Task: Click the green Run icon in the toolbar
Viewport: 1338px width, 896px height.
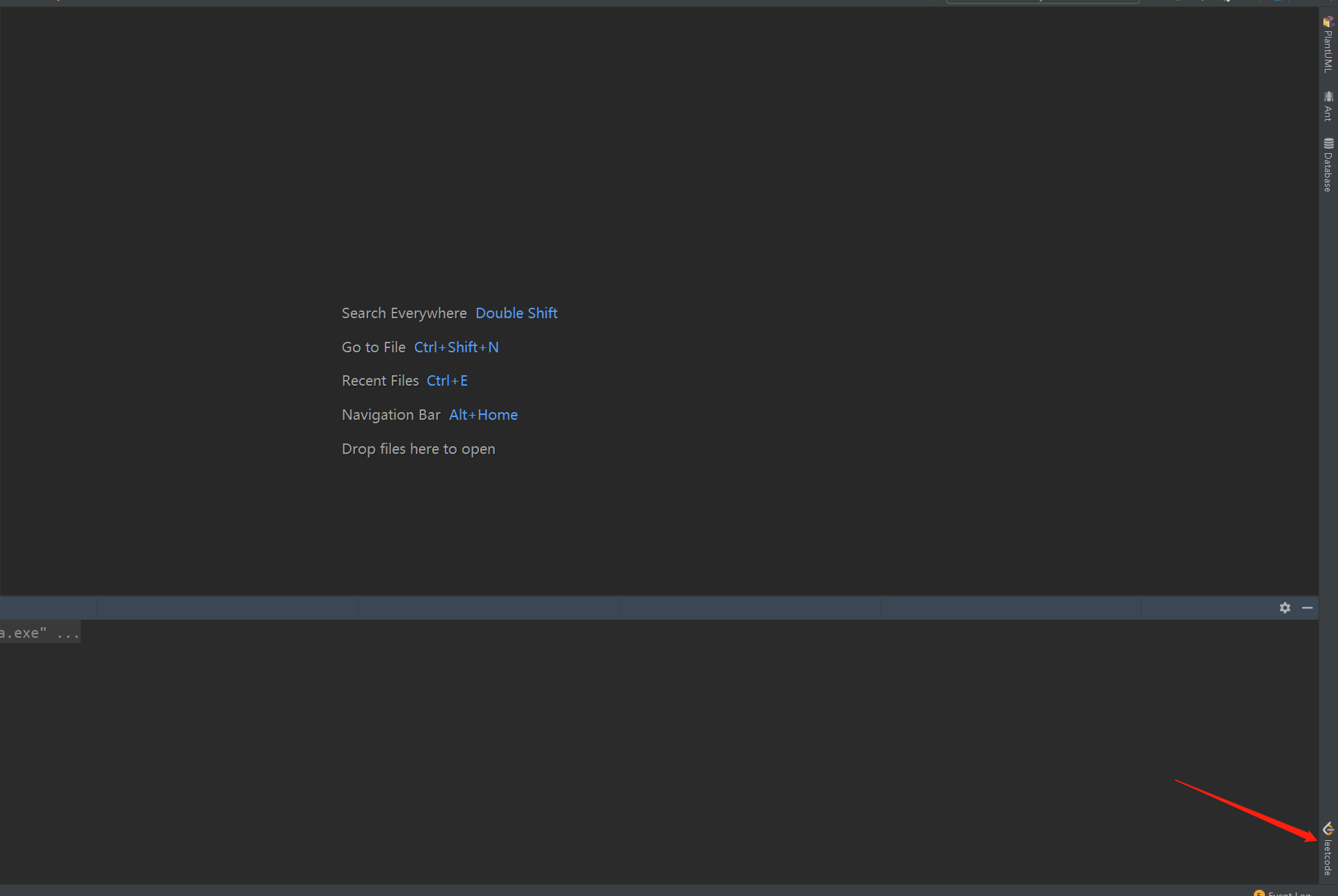Action: point(1178,2)
